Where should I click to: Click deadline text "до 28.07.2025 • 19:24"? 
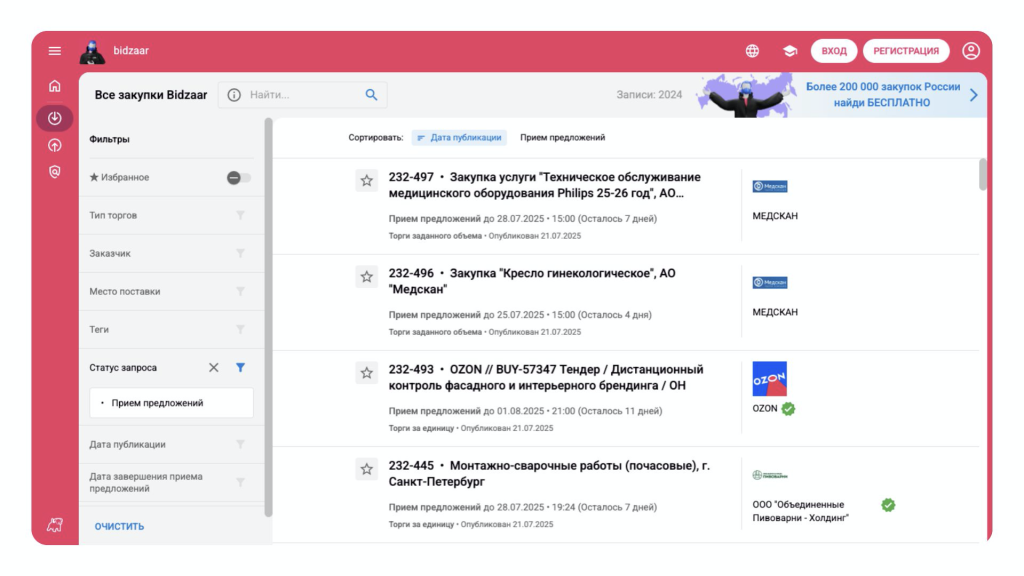pyautogui.click(x=529, y=507)
